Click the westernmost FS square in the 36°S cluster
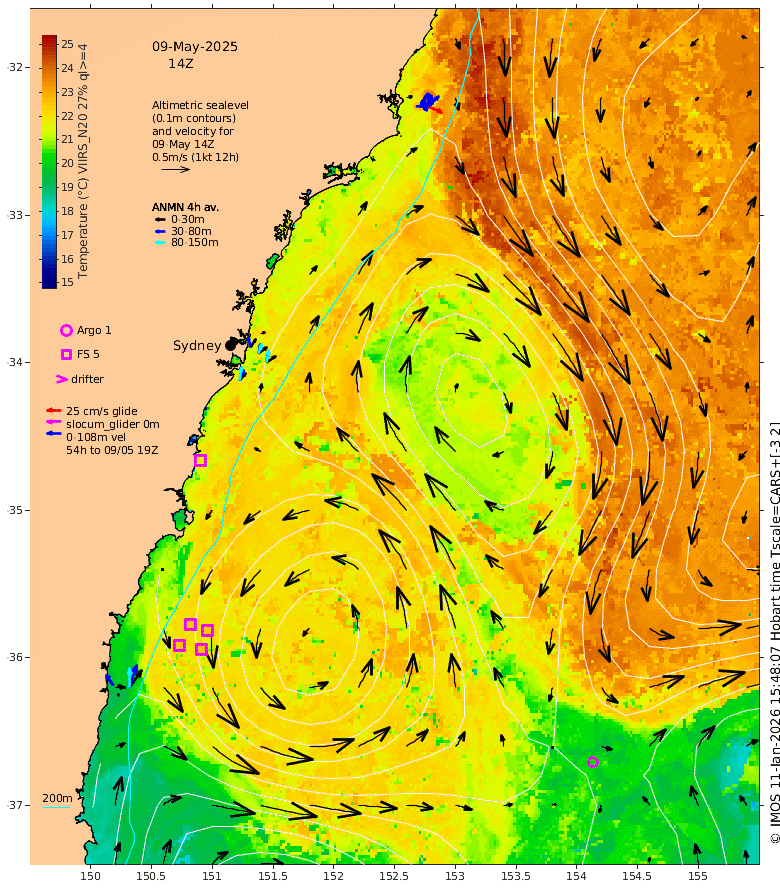The height and width of the screenshot is (890, 780). tap(179, 645)
